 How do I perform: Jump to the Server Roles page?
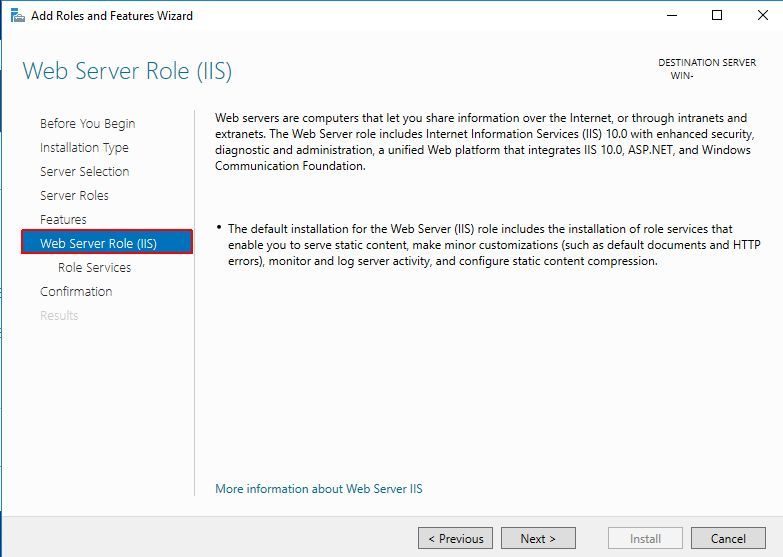(x=74, y=196)
